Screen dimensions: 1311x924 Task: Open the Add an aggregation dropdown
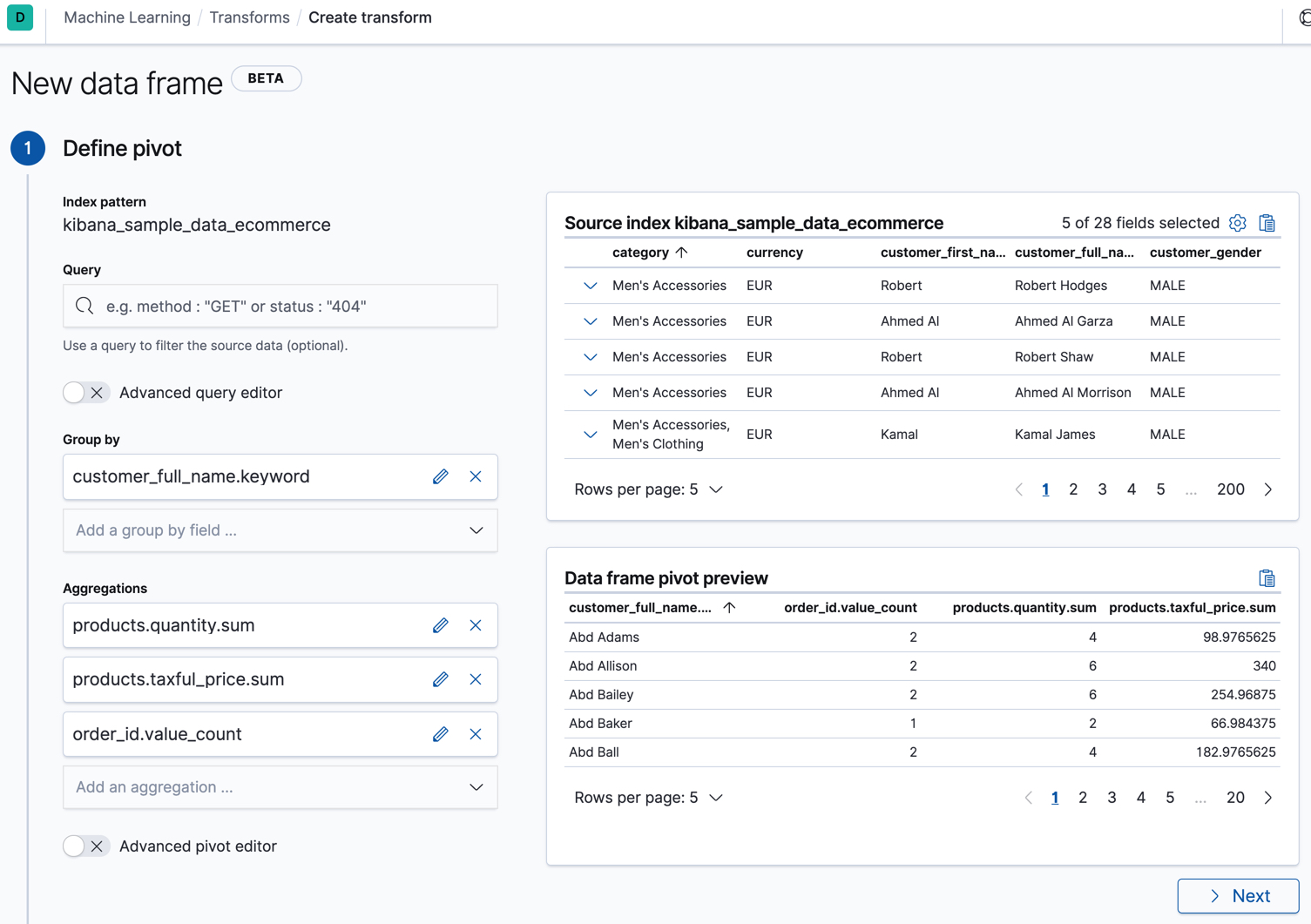tap(280, 786)
